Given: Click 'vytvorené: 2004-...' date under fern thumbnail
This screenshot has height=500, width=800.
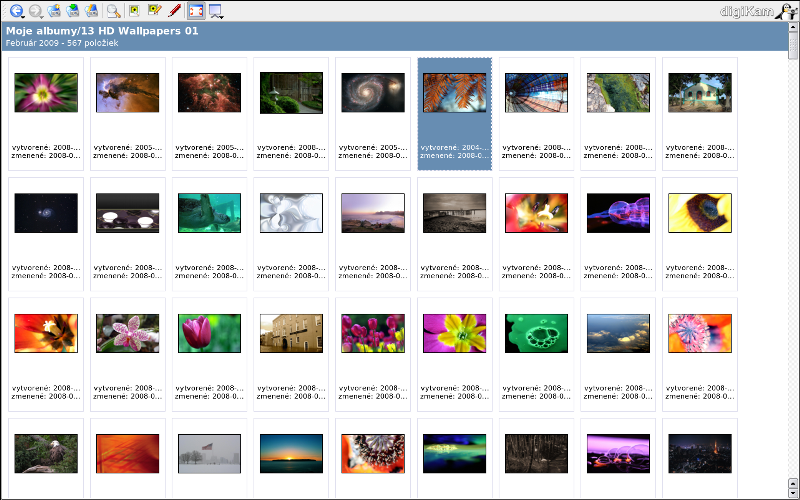Looking at the screenshot, I should coord(455,147).
